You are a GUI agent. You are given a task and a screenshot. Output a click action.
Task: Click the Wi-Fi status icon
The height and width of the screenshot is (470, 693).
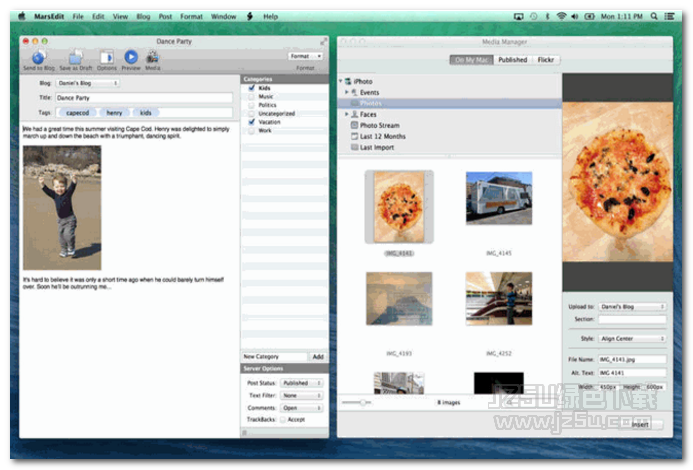click(561, 16)
